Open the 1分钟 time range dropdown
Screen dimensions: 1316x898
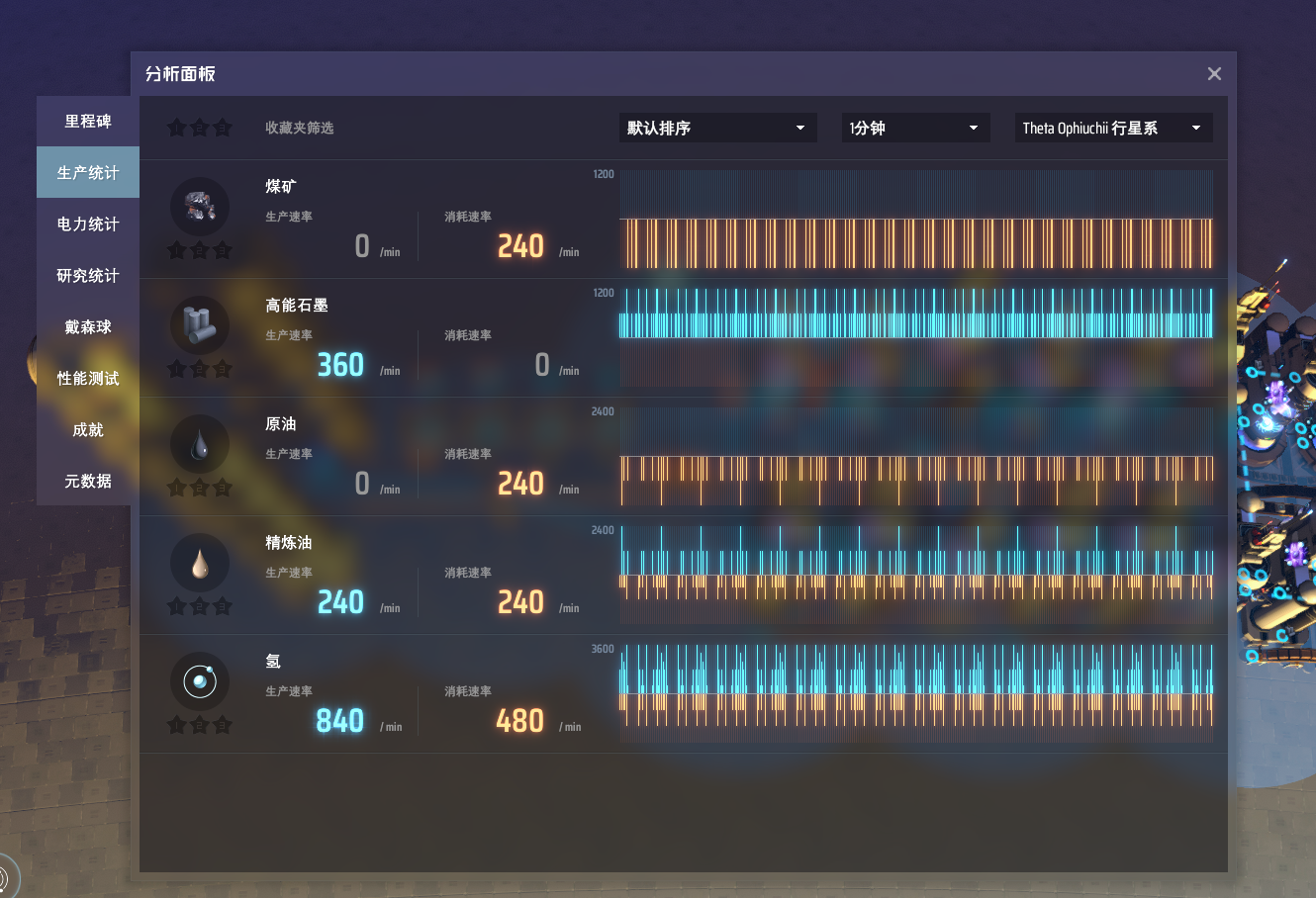coord(915,128)
